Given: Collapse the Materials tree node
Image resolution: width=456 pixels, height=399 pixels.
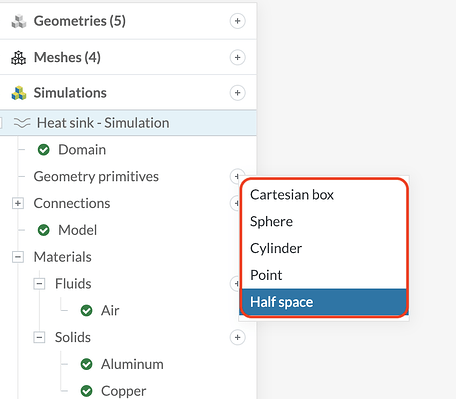Looking at the screenshot, I should 18,257.
